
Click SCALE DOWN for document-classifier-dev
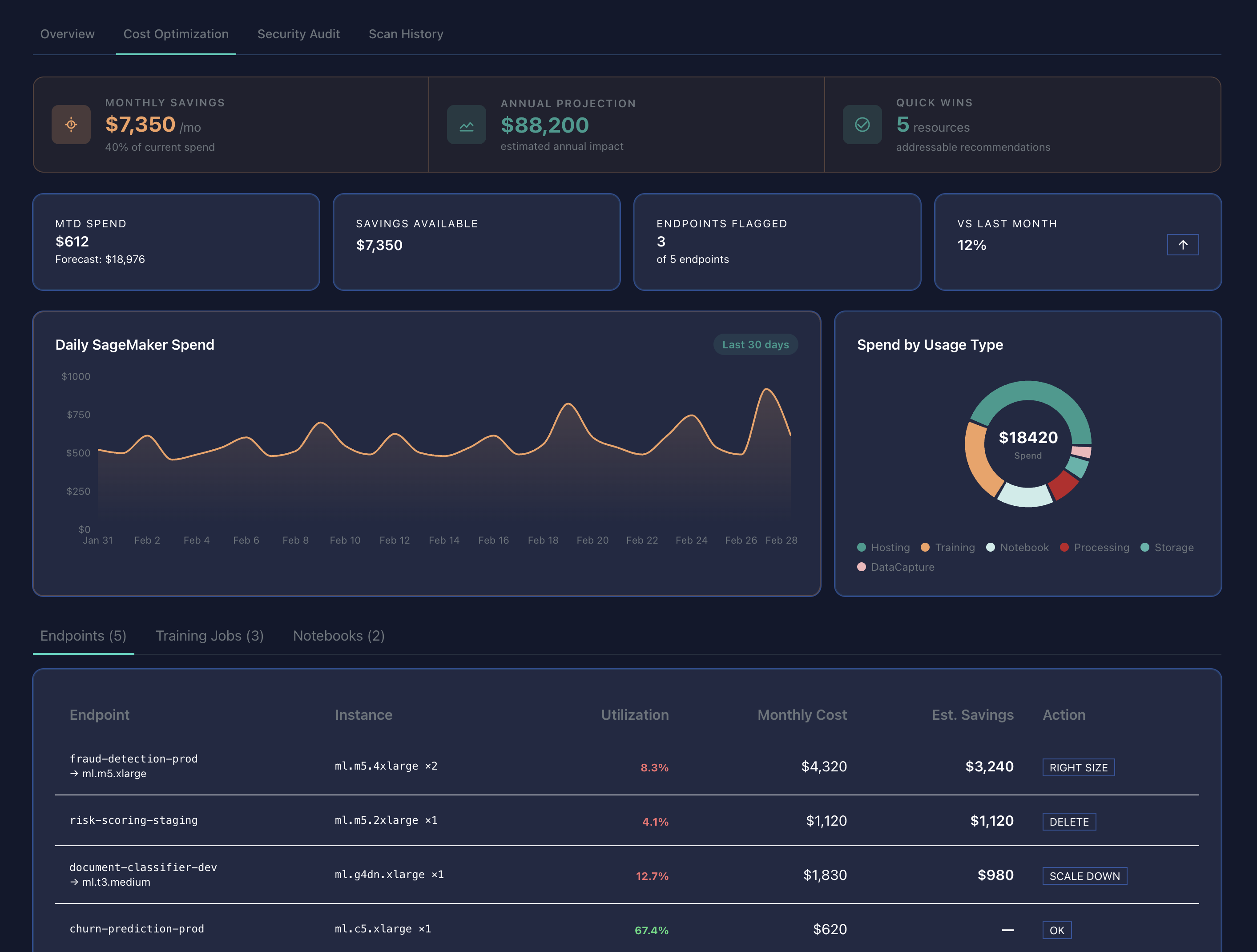tap(1084, 876)
